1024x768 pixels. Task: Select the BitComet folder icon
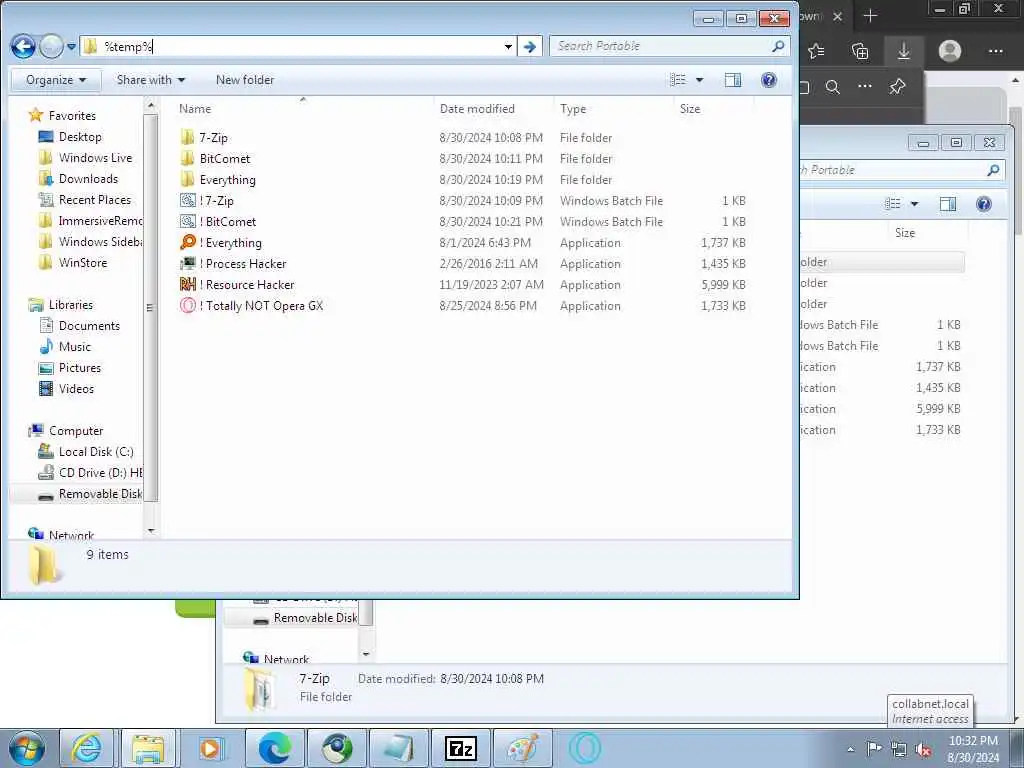[187, 158]
